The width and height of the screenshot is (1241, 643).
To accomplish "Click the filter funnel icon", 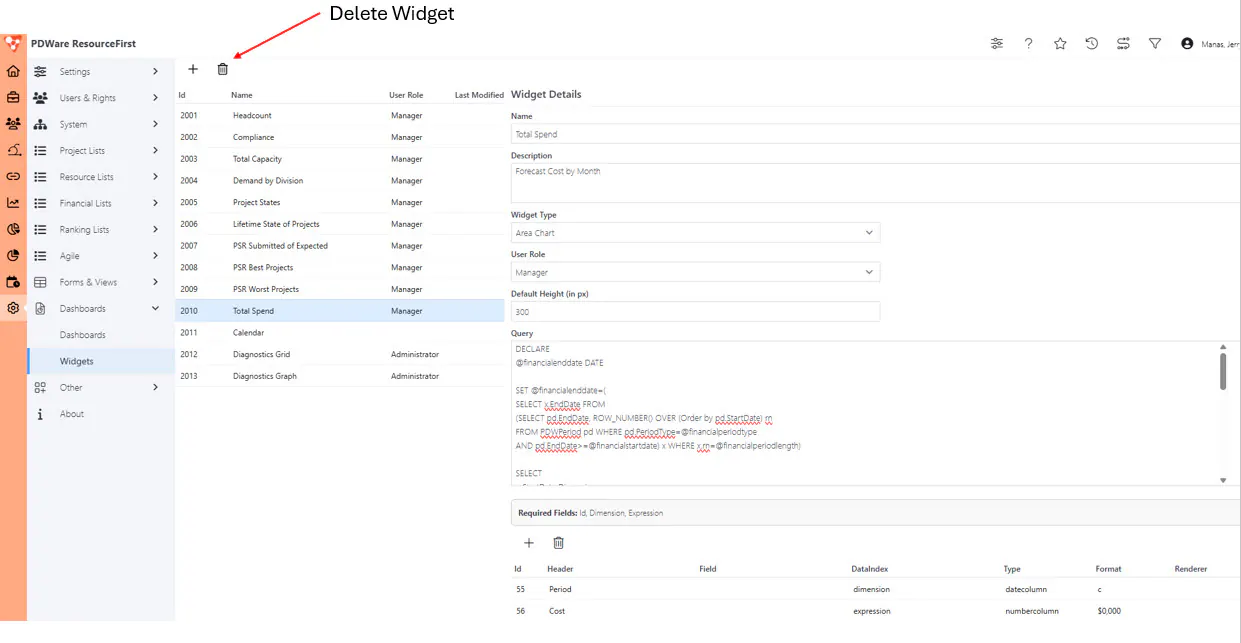I will point(1155,44).
